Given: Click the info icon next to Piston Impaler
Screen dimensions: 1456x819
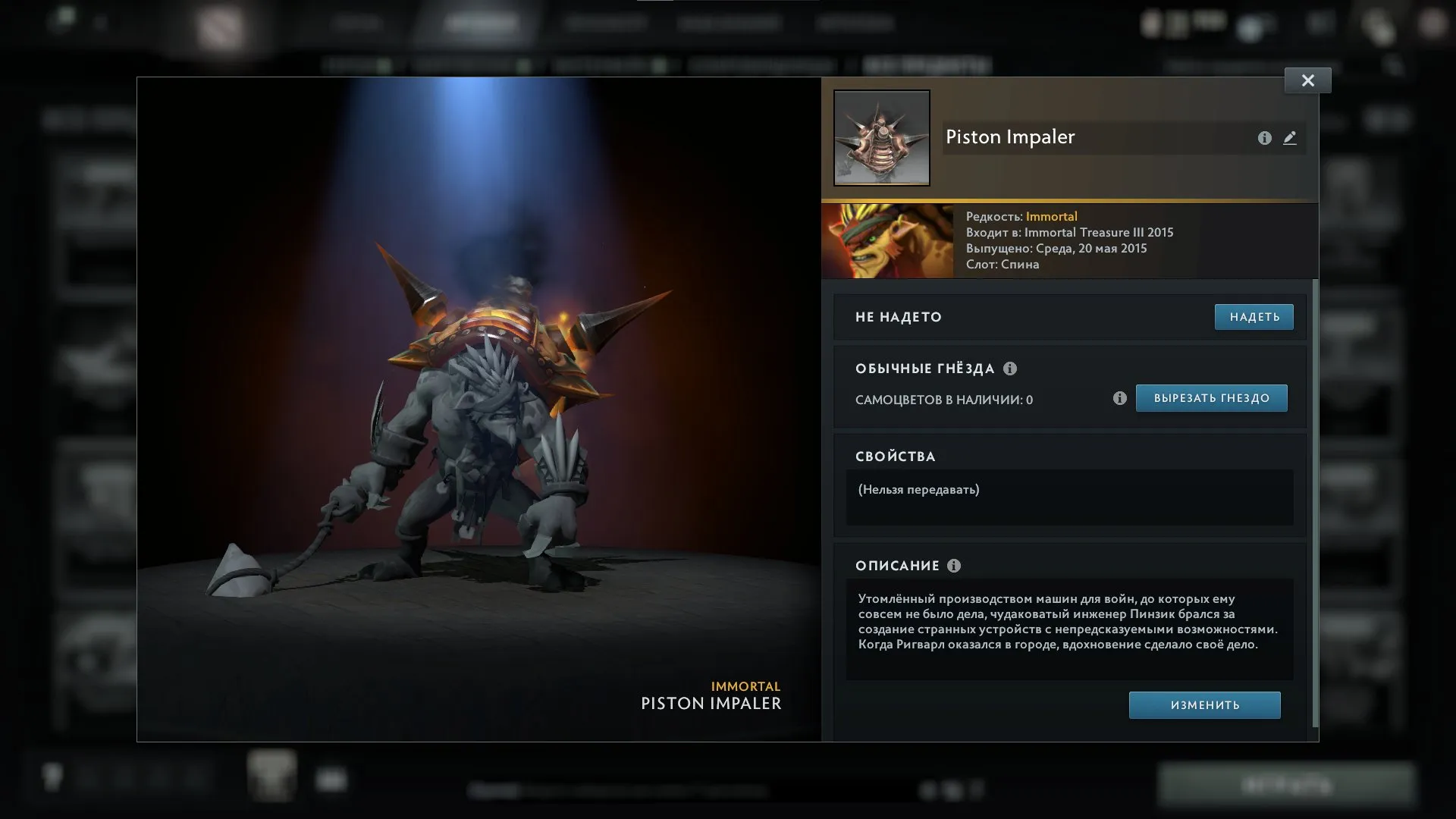Looking at the screenshot, I should tap(1264, 138).
